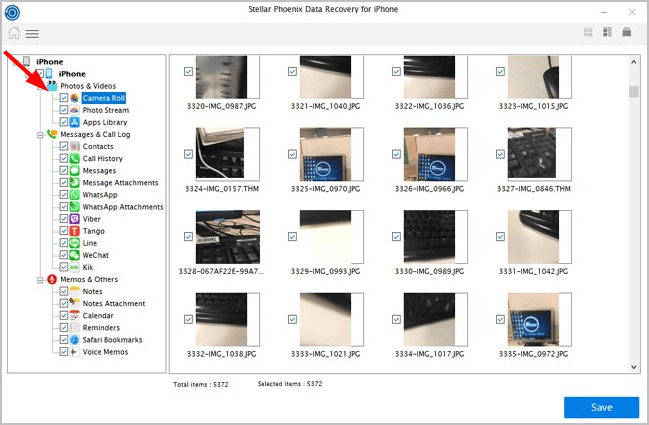Uncheck the Camera Roll checkbox
649x425 pixels.
point(64,98)
